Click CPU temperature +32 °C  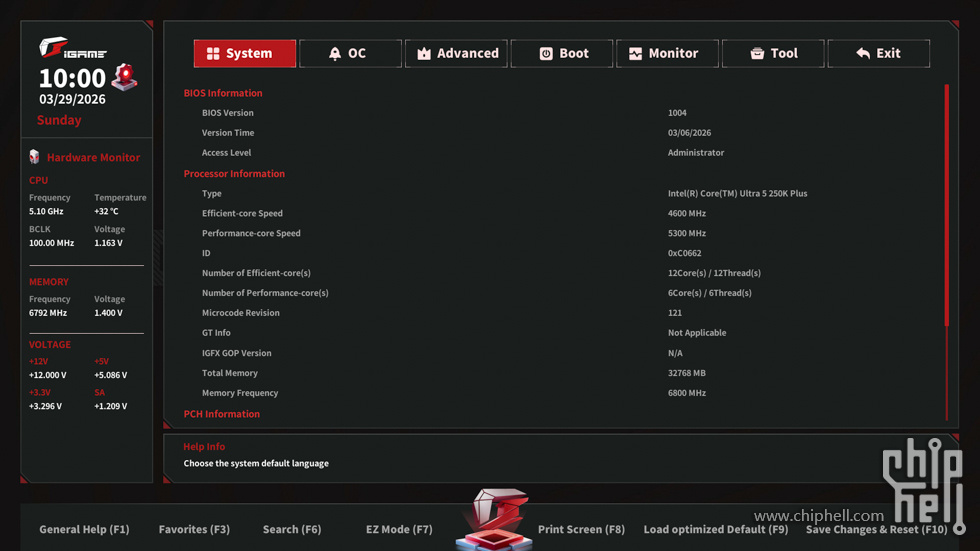(x=106, y=212)
